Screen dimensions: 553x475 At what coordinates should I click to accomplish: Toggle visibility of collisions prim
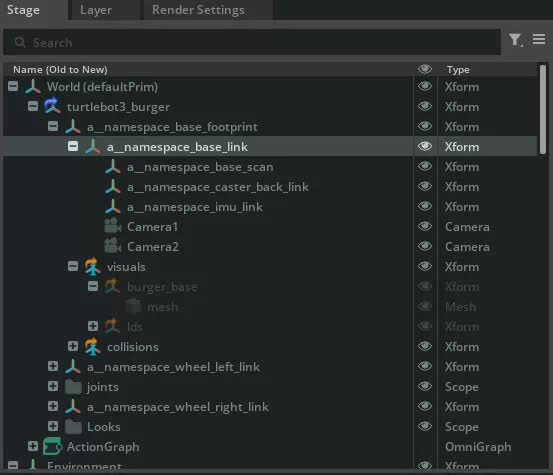click(425, 346)
